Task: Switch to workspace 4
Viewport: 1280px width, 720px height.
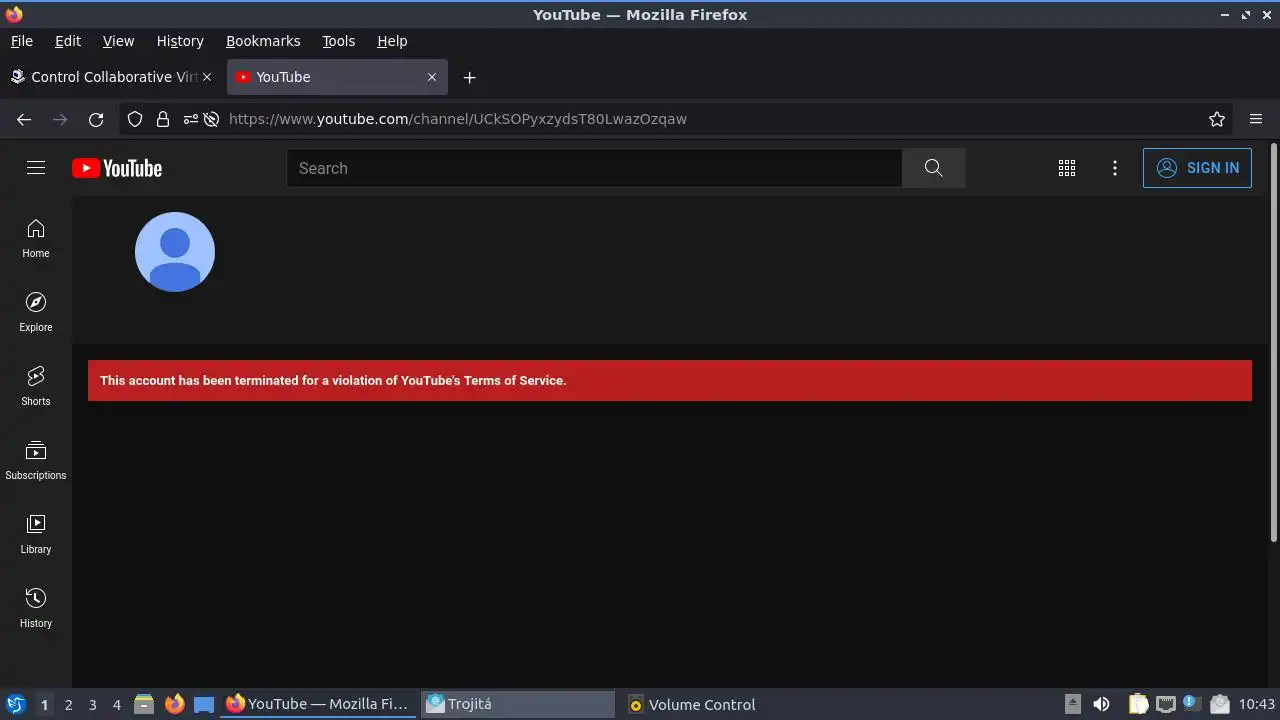Action: pyautogui.click(x=116, y=704)
